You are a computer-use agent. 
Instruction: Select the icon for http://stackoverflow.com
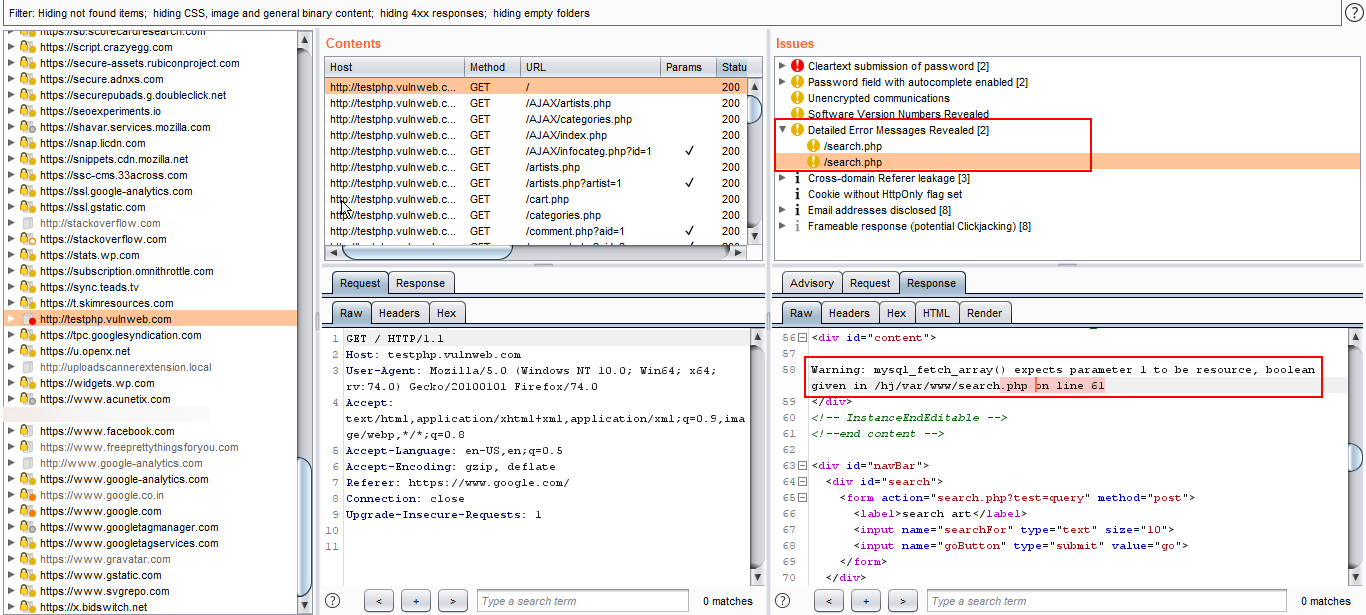28,223
